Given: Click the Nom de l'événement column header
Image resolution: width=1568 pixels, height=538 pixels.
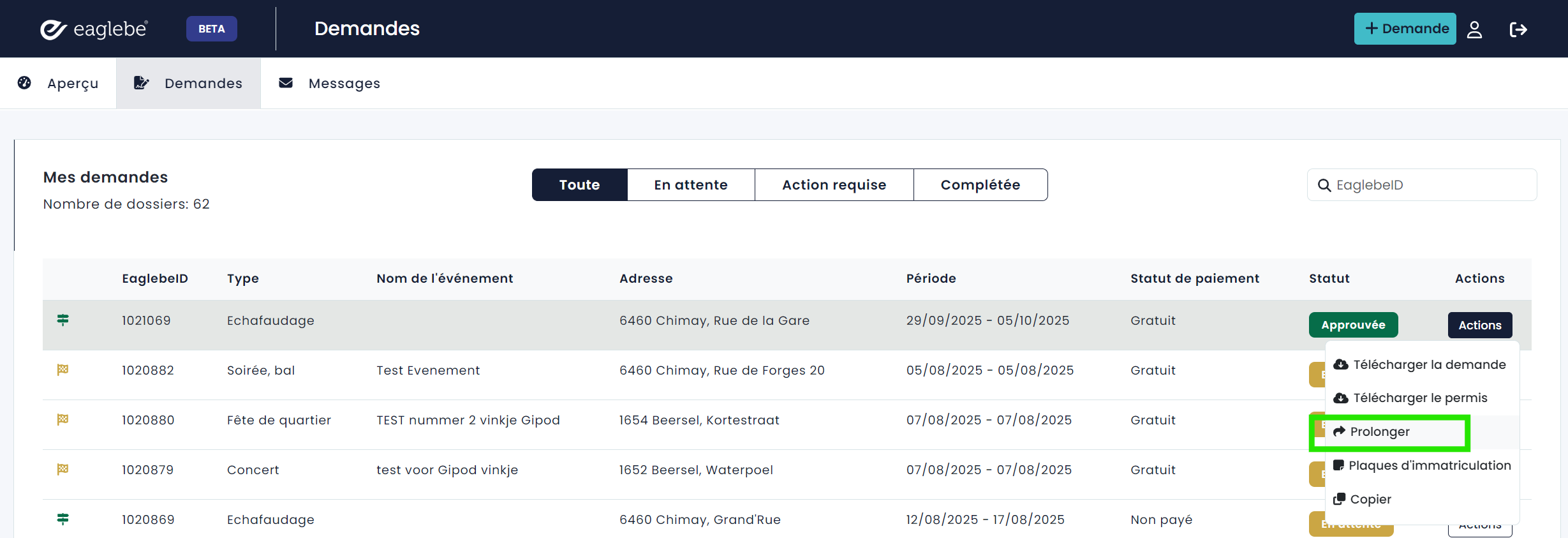Looking at the screenshot, I should point(445,278).
